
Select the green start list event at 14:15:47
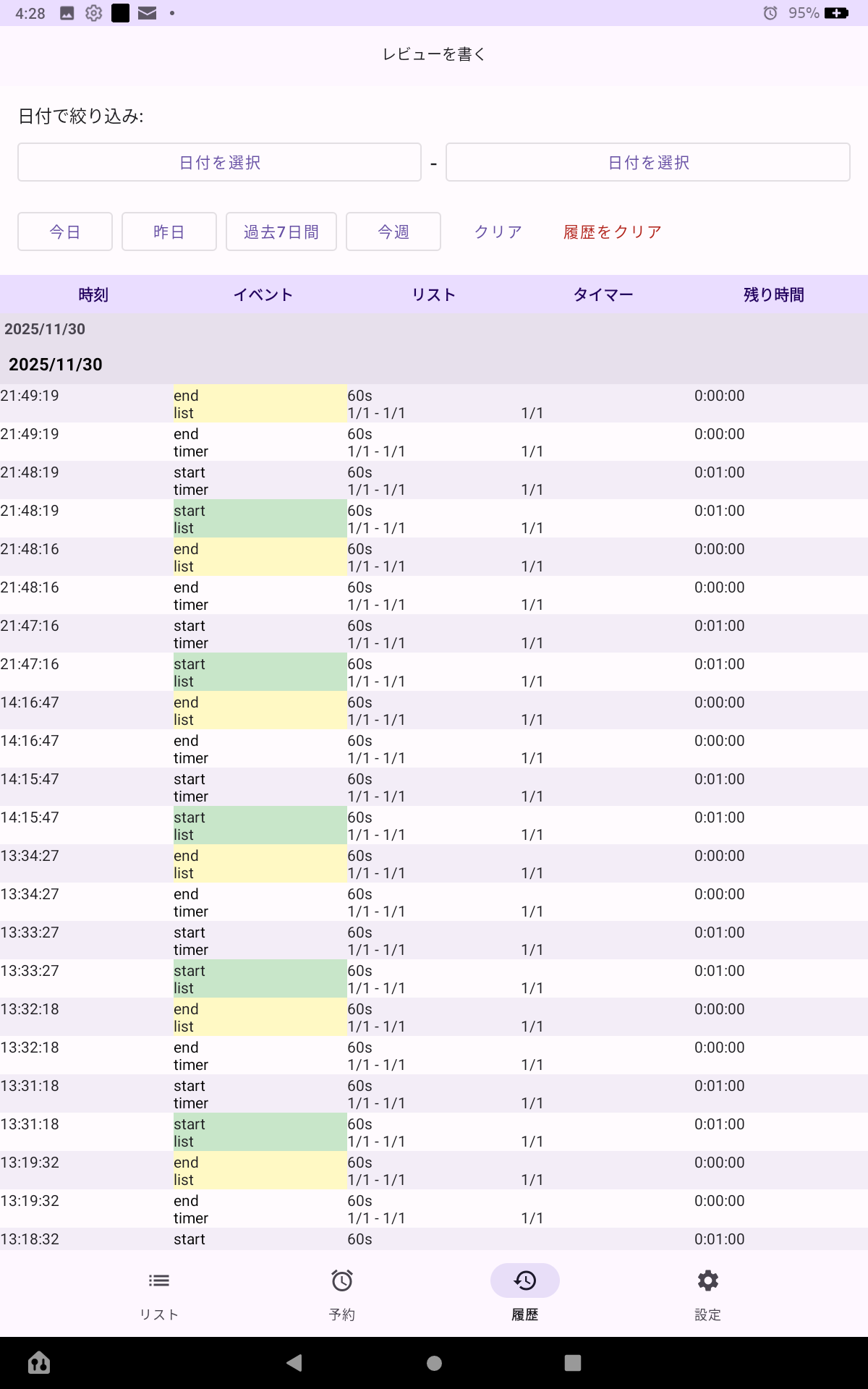(260, 825)
